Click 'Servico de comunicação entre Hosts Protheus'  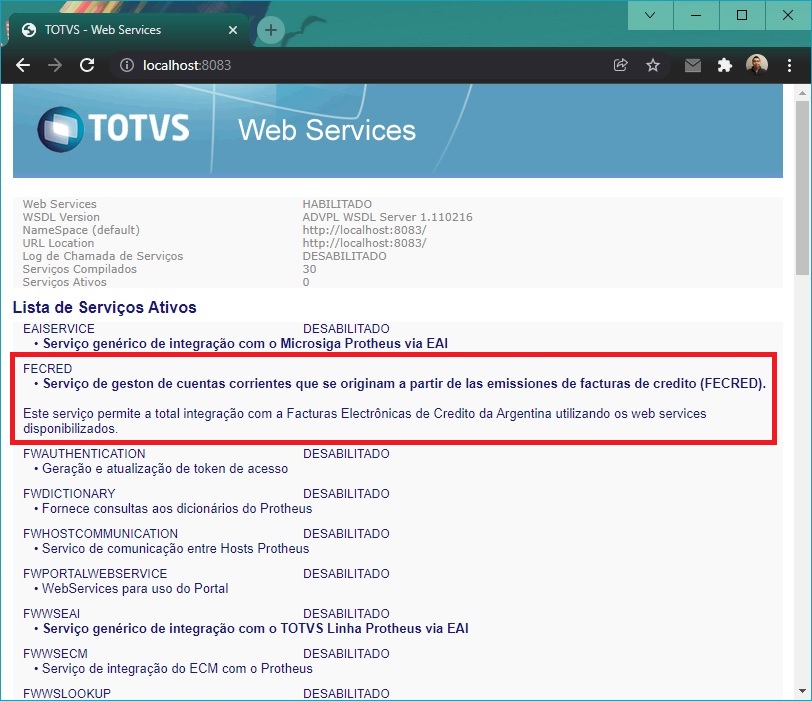pyautogui.click(x=176, y=548)
